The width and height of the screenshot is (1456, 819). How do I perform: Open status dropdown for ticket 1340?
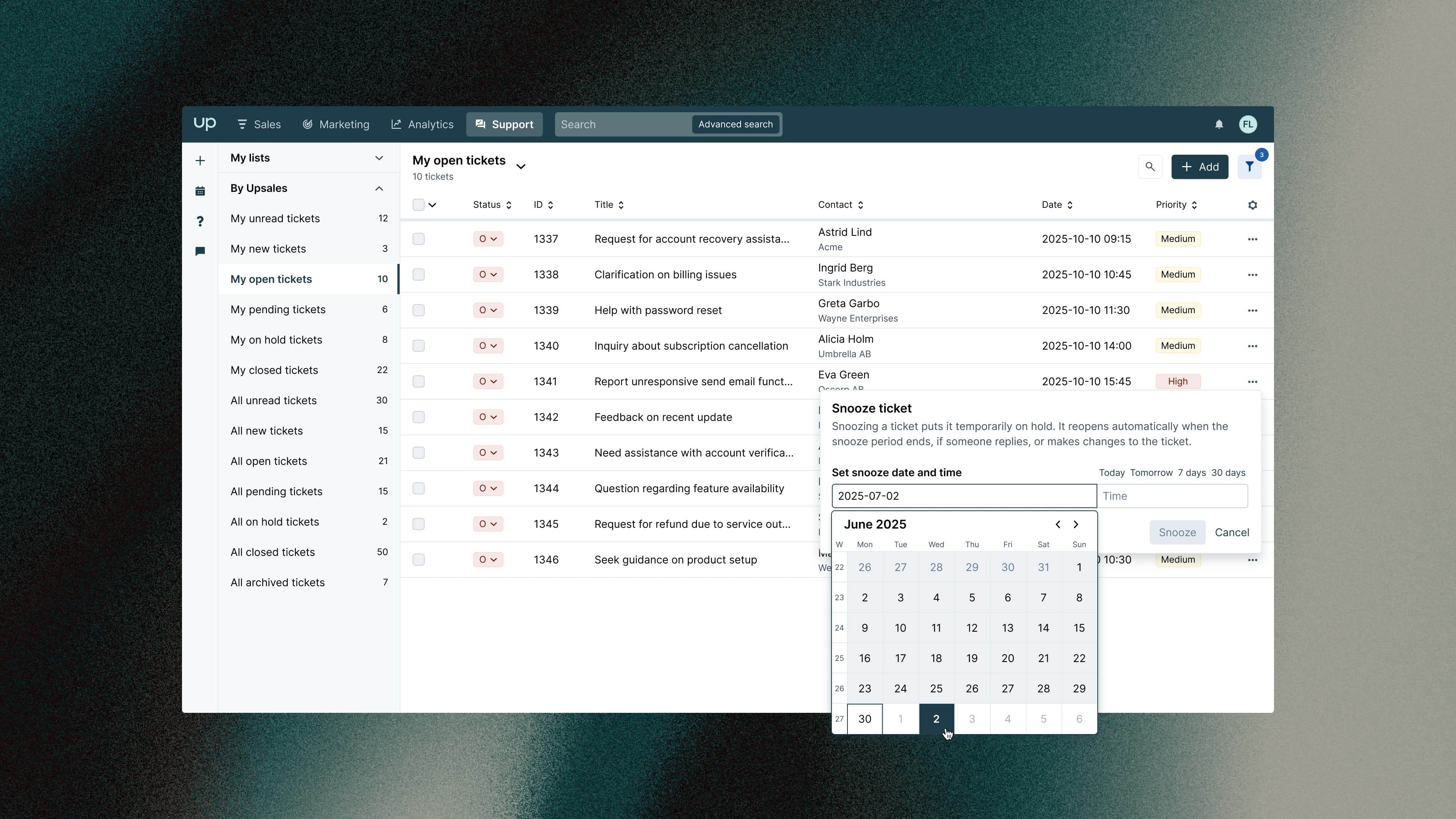pos(488,346)
